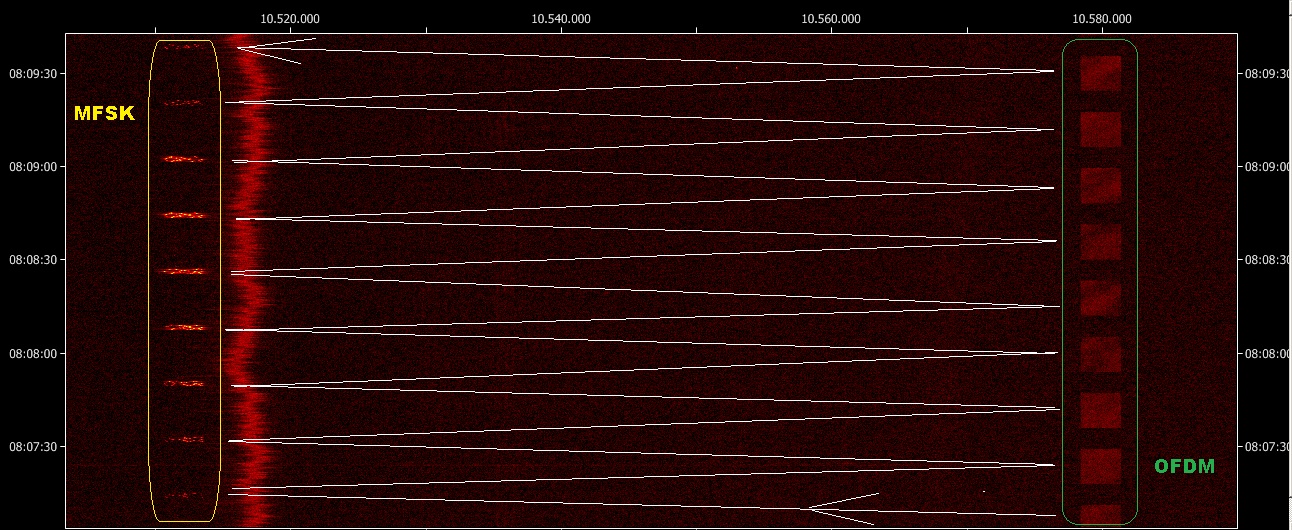Click the 10.560.000 frequency label

pyautogui.click(x=832, y=18)
